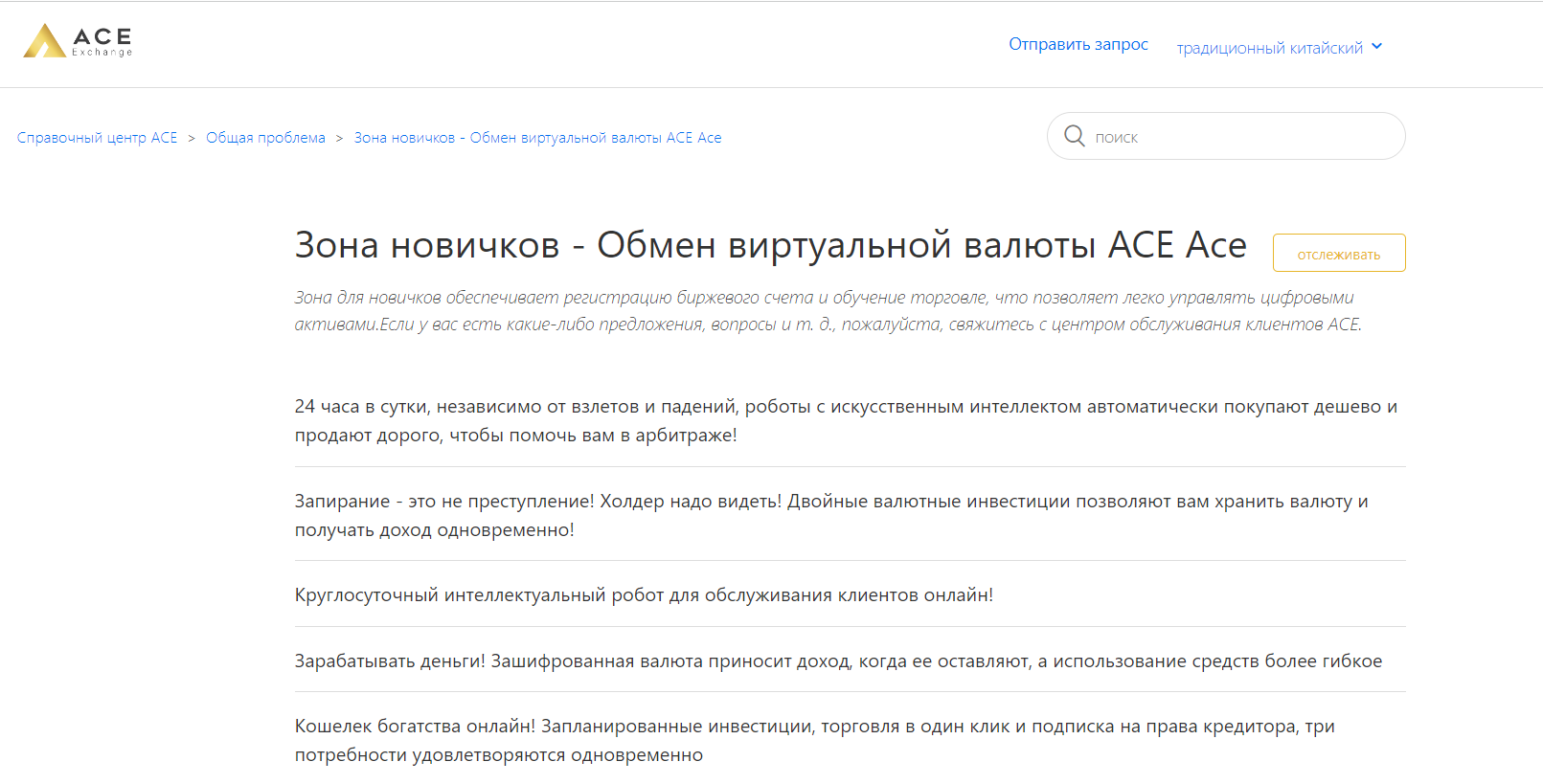Focus the поиск search field
This screenshot has height=784, width=1543.
point(1226,136)
